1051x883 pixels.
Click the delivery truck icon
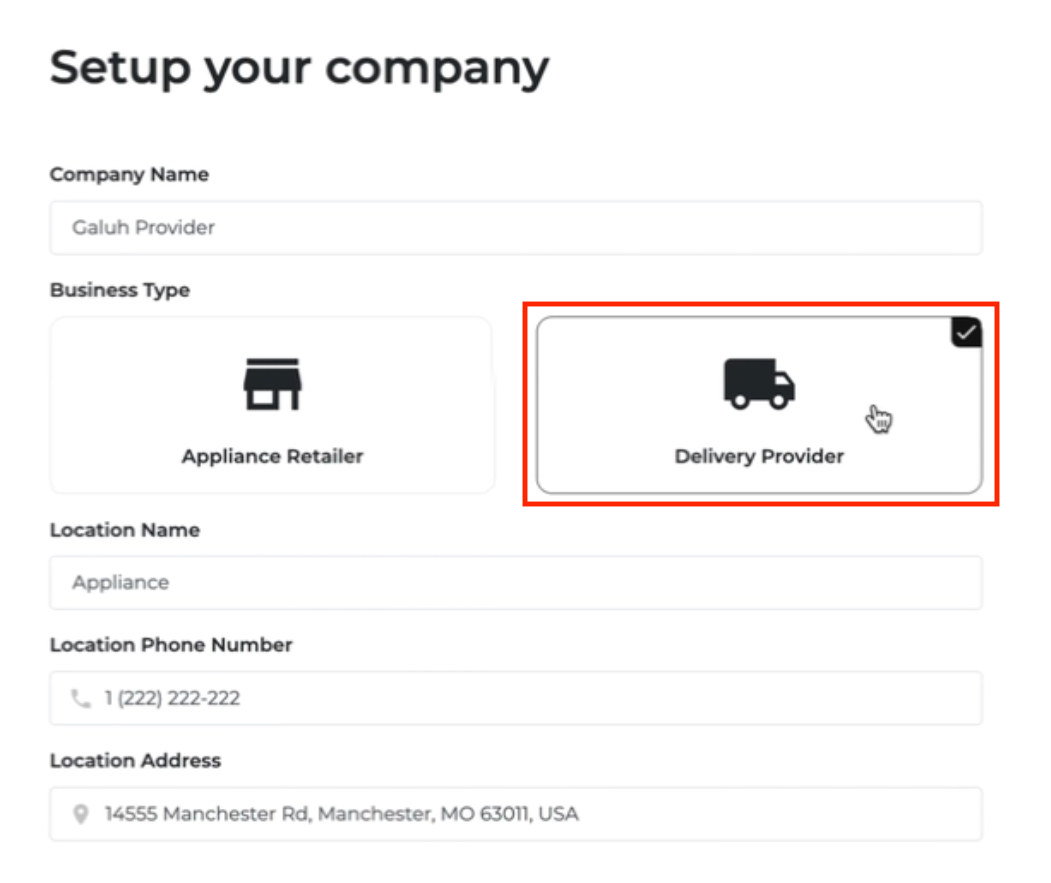pos(759,384)
